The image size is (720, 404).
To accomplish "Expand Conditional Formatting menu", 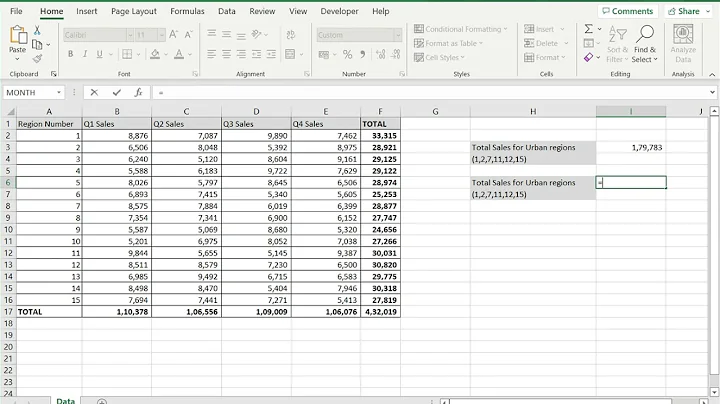I will point(461,29).
